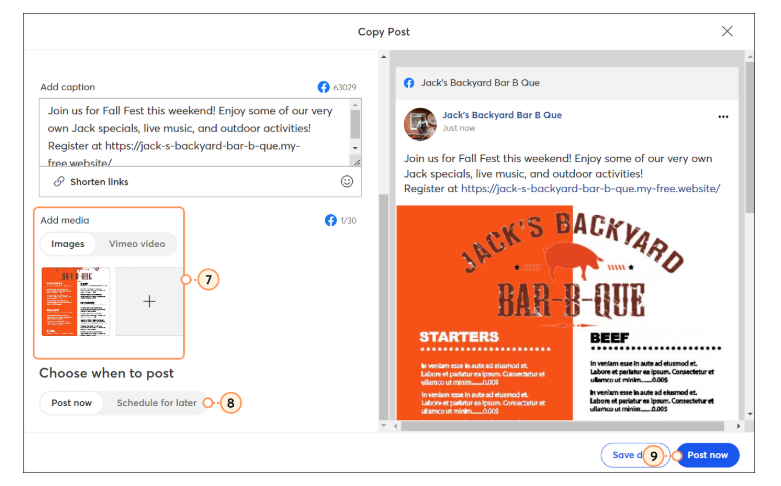Click Shorten links
The height and width of the screenshot is (486, 781).
(99, 182)
